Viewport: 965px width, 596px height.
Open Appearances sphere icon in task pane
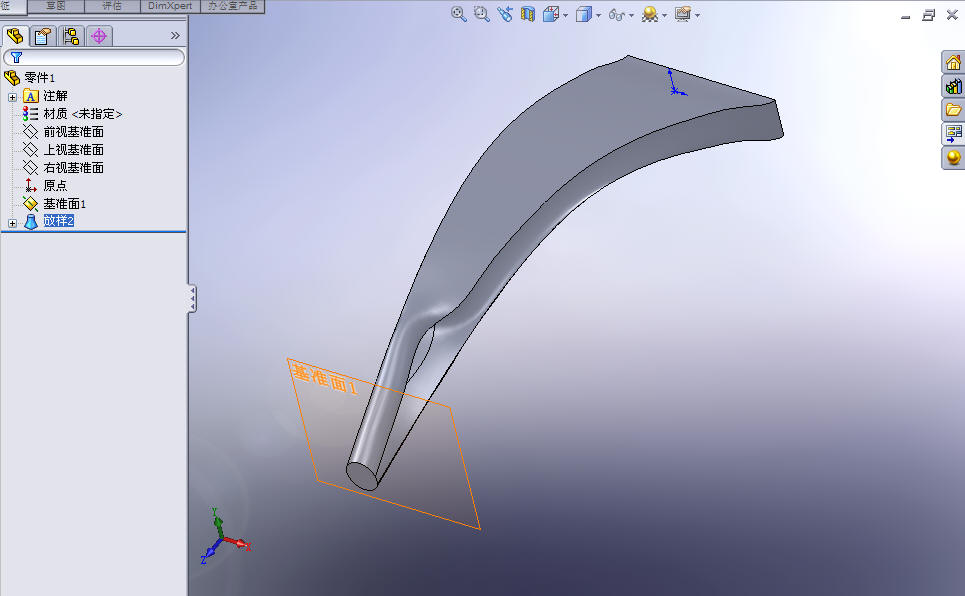click(953, 157)
